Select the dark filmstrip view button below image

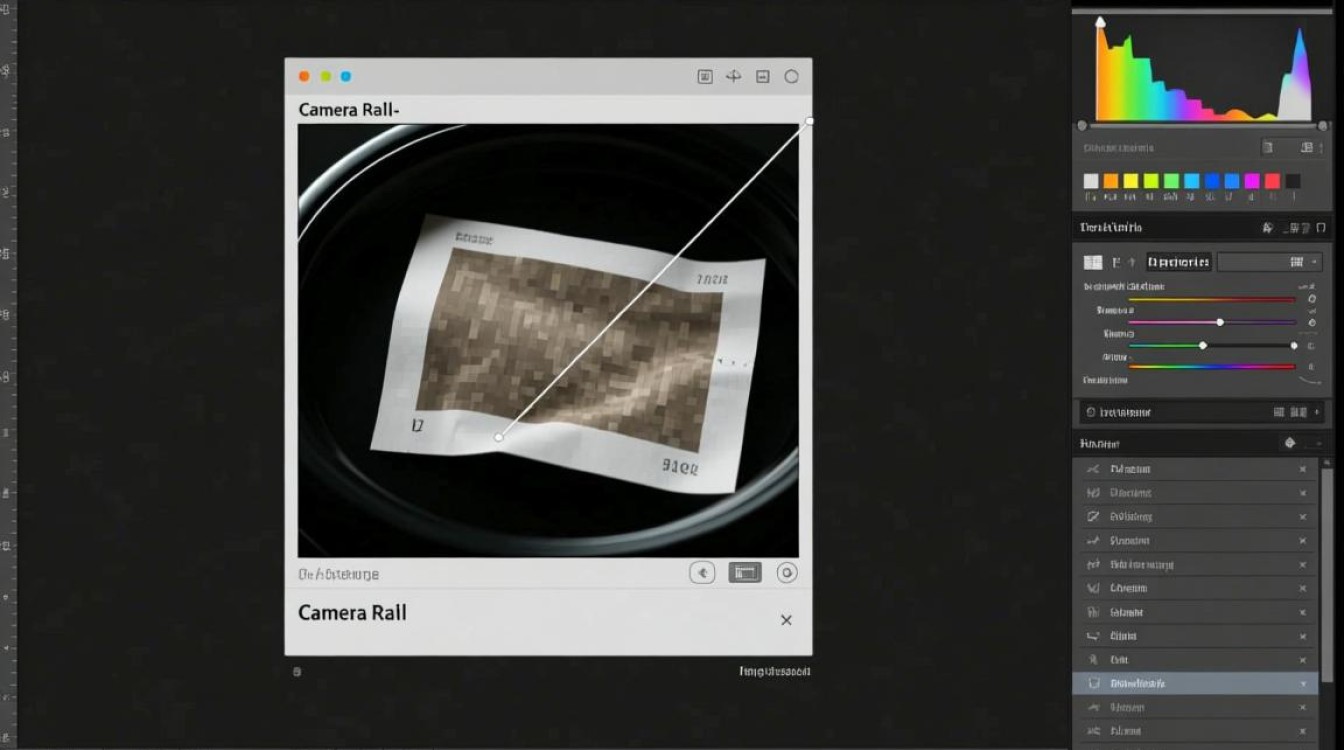744,573
